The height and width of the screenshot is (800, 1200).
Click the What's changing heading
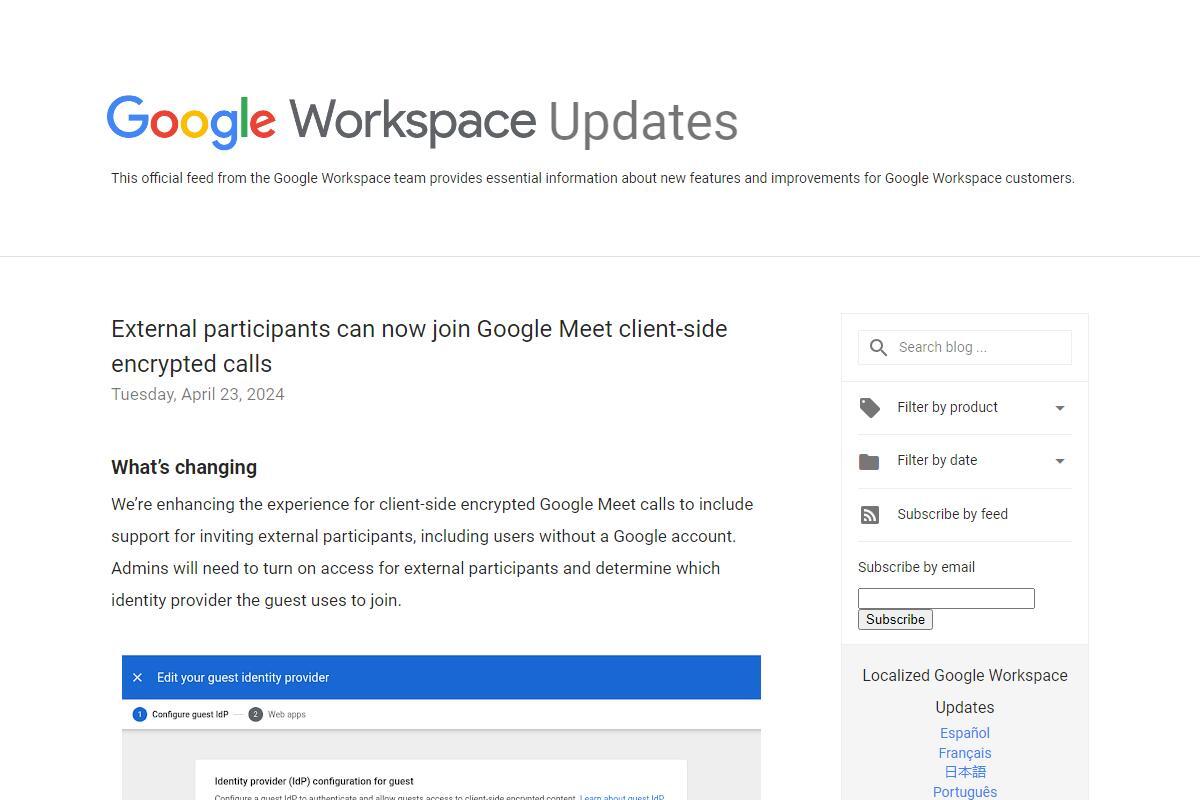coord(184,467)
